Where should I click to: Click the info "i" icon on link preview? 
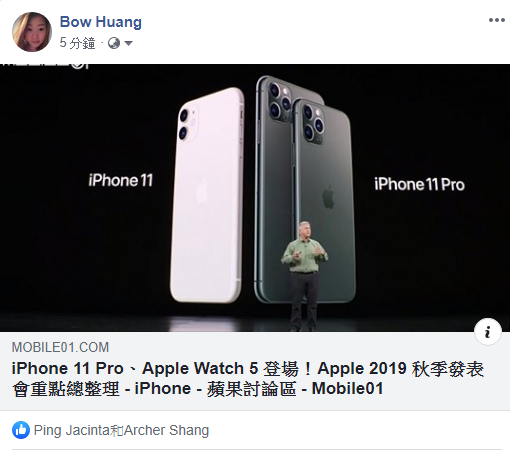tap(488, 332)
